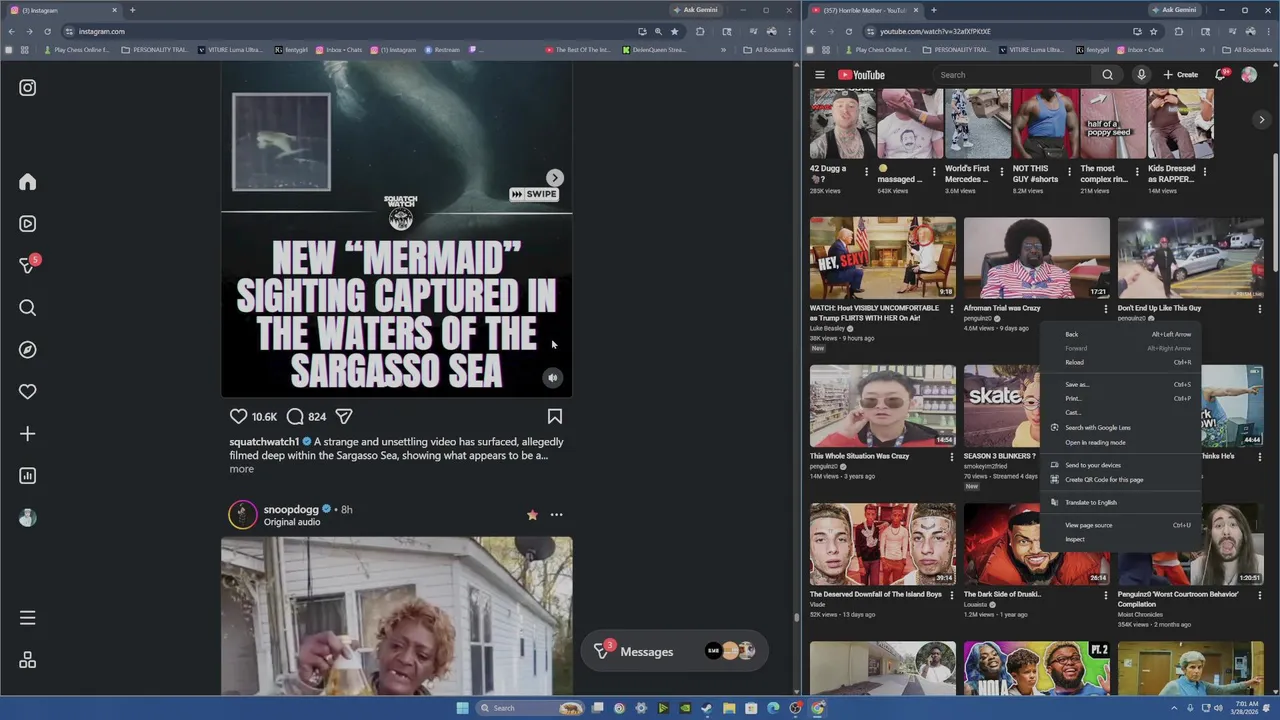Image resolution: width=1280 pixels, height=720 pixels.
Task: Choose 'Print...' from context menu
Action: [x=1120, y=398]
